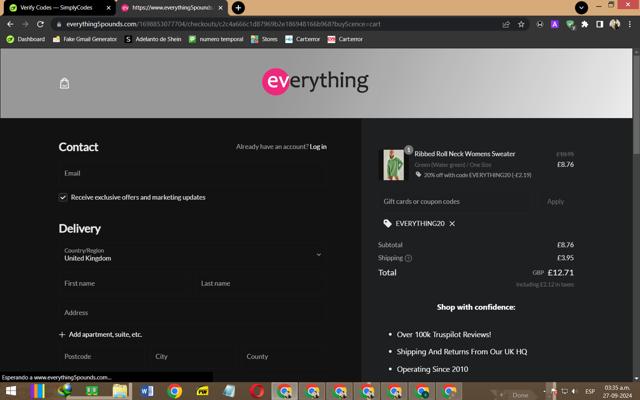Click the Last name field
Viewport: 640px width, 400px height.
(x=261, y=284)
